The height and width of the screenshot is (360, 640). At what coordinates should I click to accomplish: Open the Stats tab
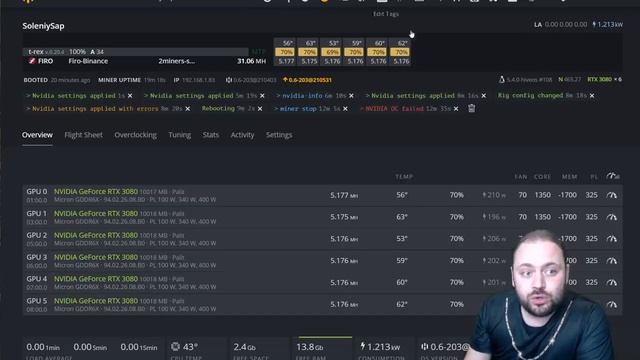pos(211,135)
